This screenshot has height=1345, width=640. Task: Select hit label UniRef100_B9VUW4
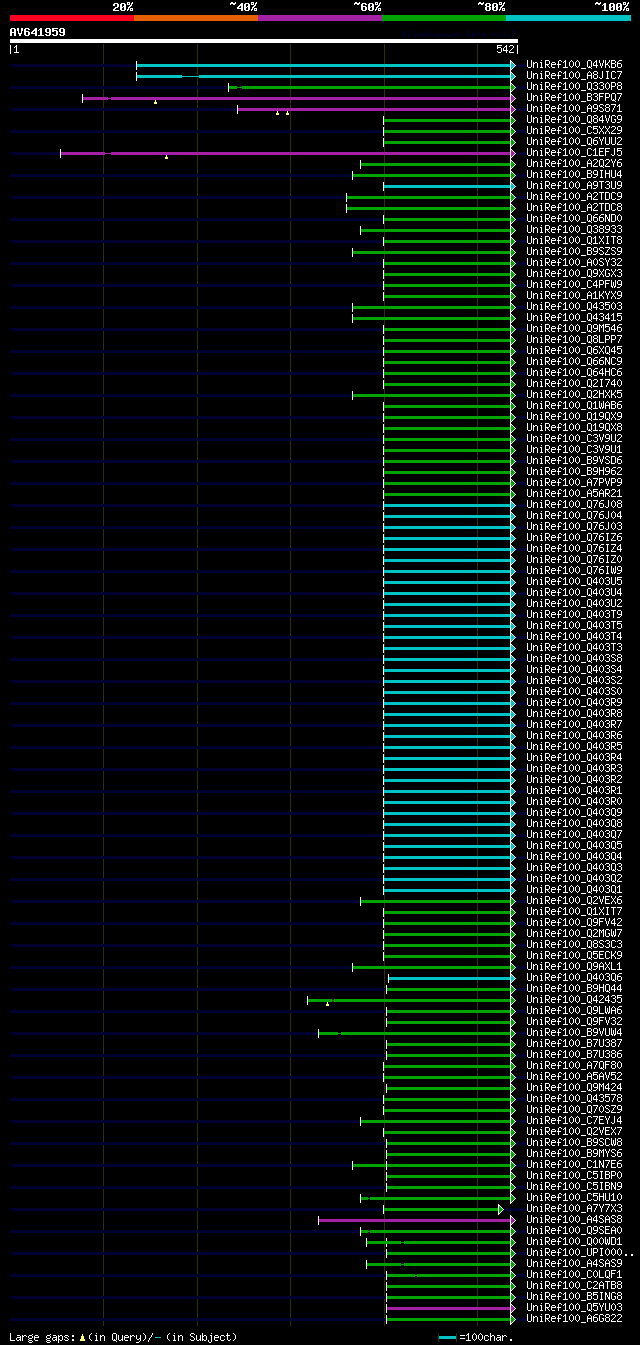[x=574, y=1033]
